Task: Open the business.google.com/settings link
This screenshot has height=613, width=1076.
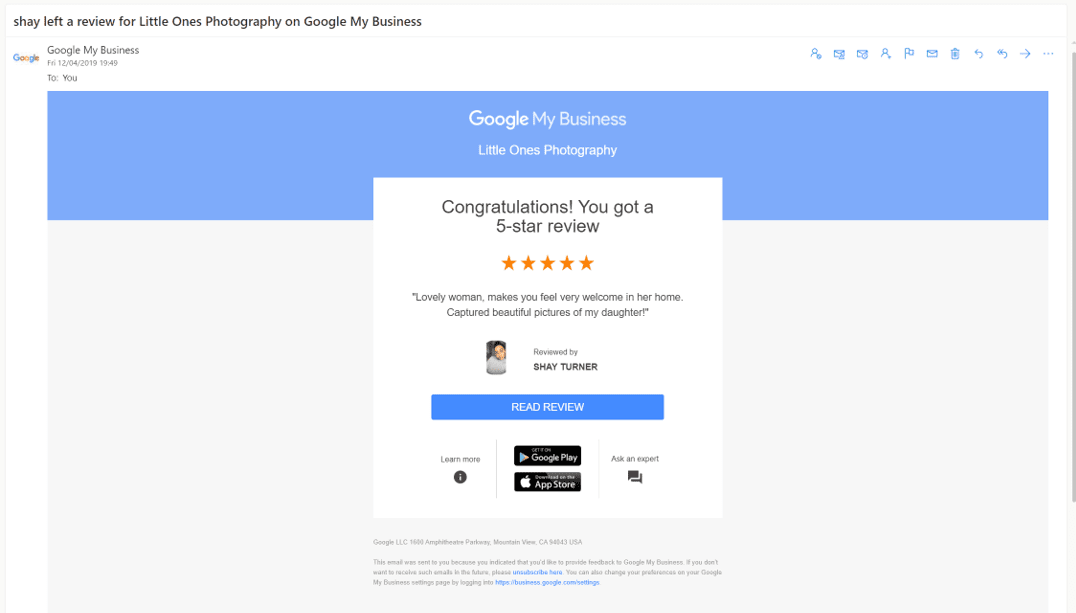Action: [547, 582]
